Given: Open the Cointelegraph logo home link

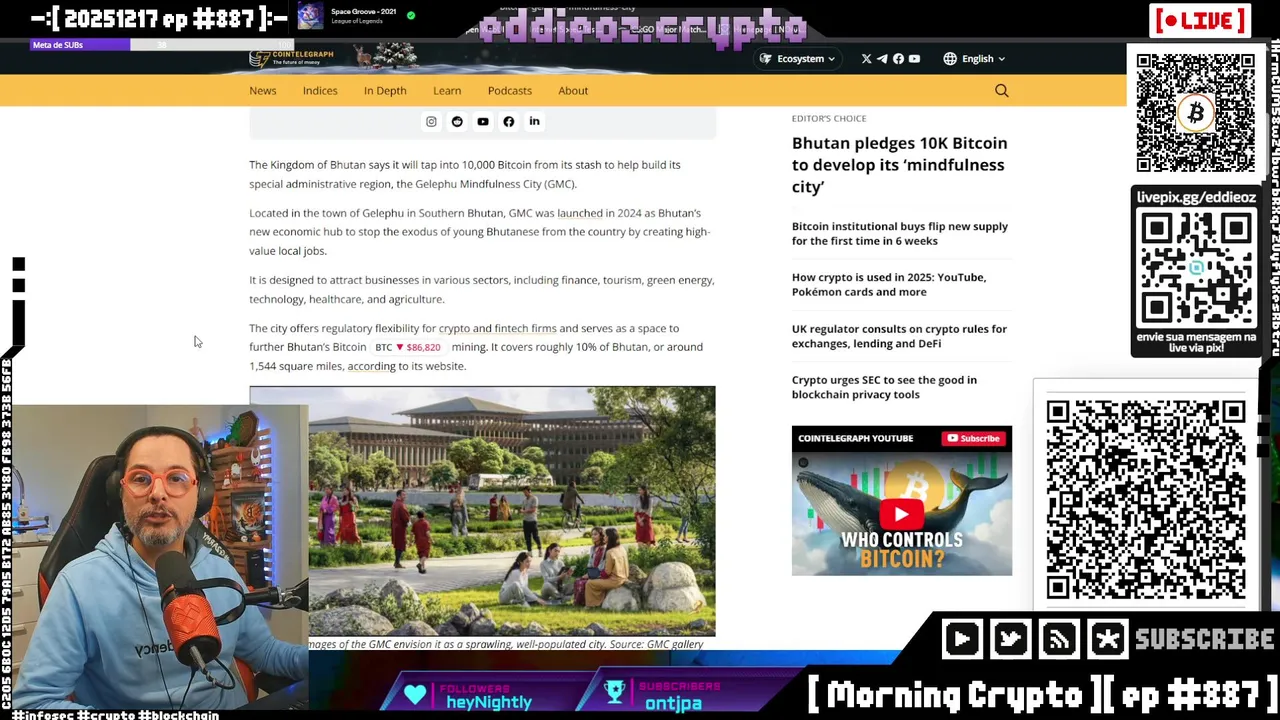Looking at the screenshot, I should point(291,58).
